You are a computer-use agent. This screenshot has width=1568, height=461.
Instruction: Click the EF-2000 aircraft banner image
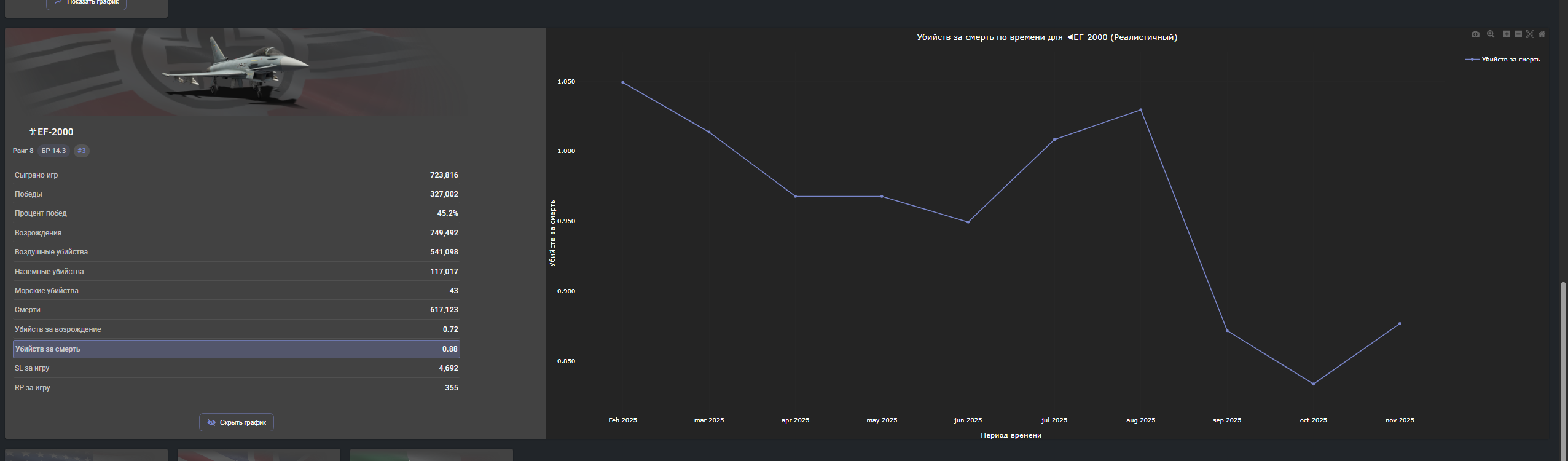[237, 72]
